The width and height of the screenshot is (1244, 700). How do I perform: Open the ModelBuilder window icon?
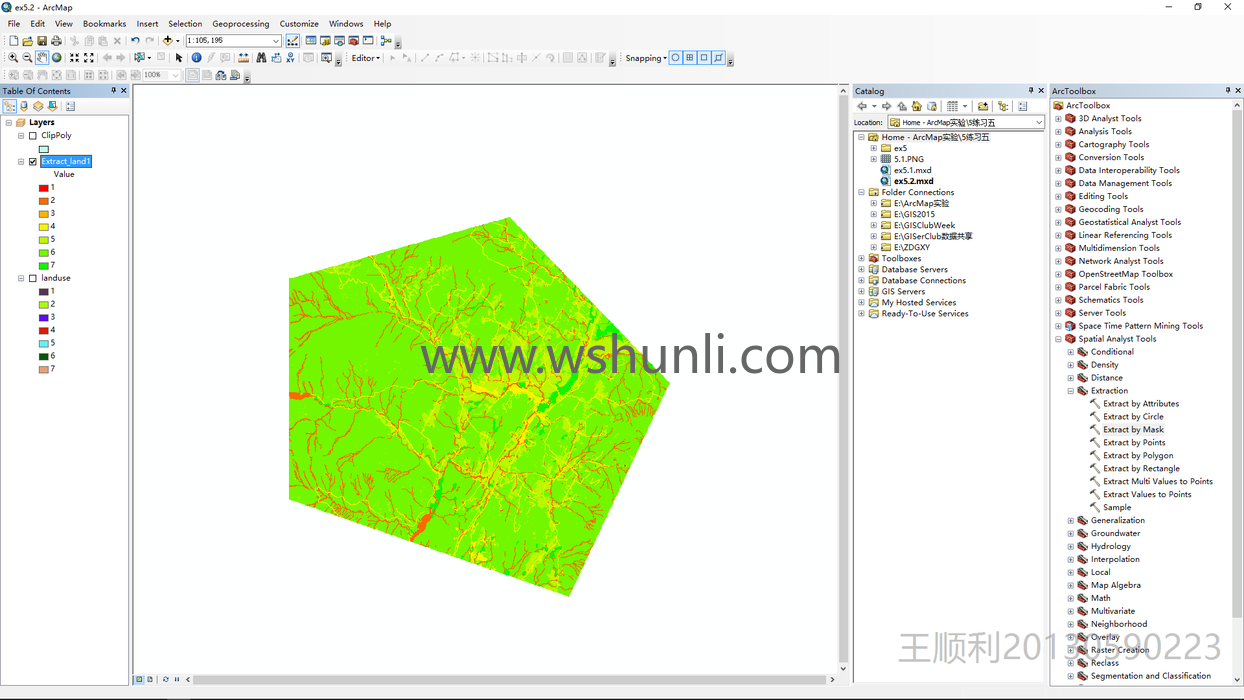[386, 41]
